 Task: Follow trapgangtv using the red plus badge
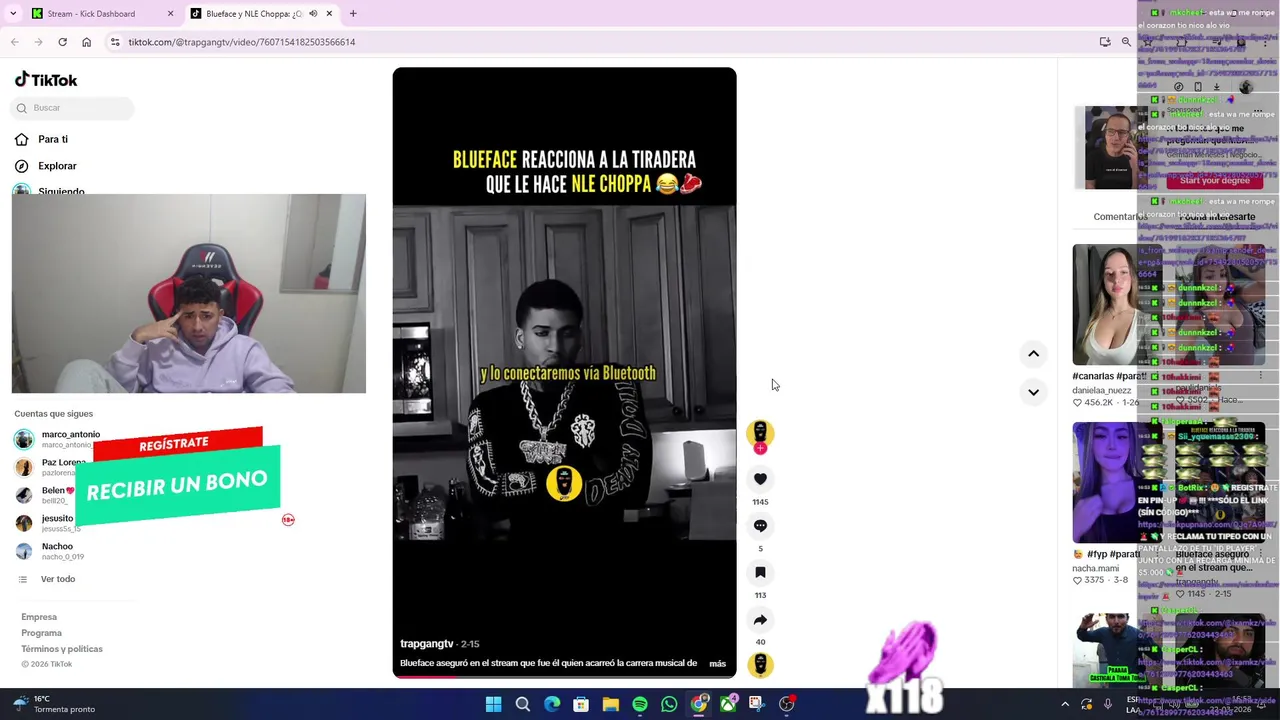(x=760, y=449)
